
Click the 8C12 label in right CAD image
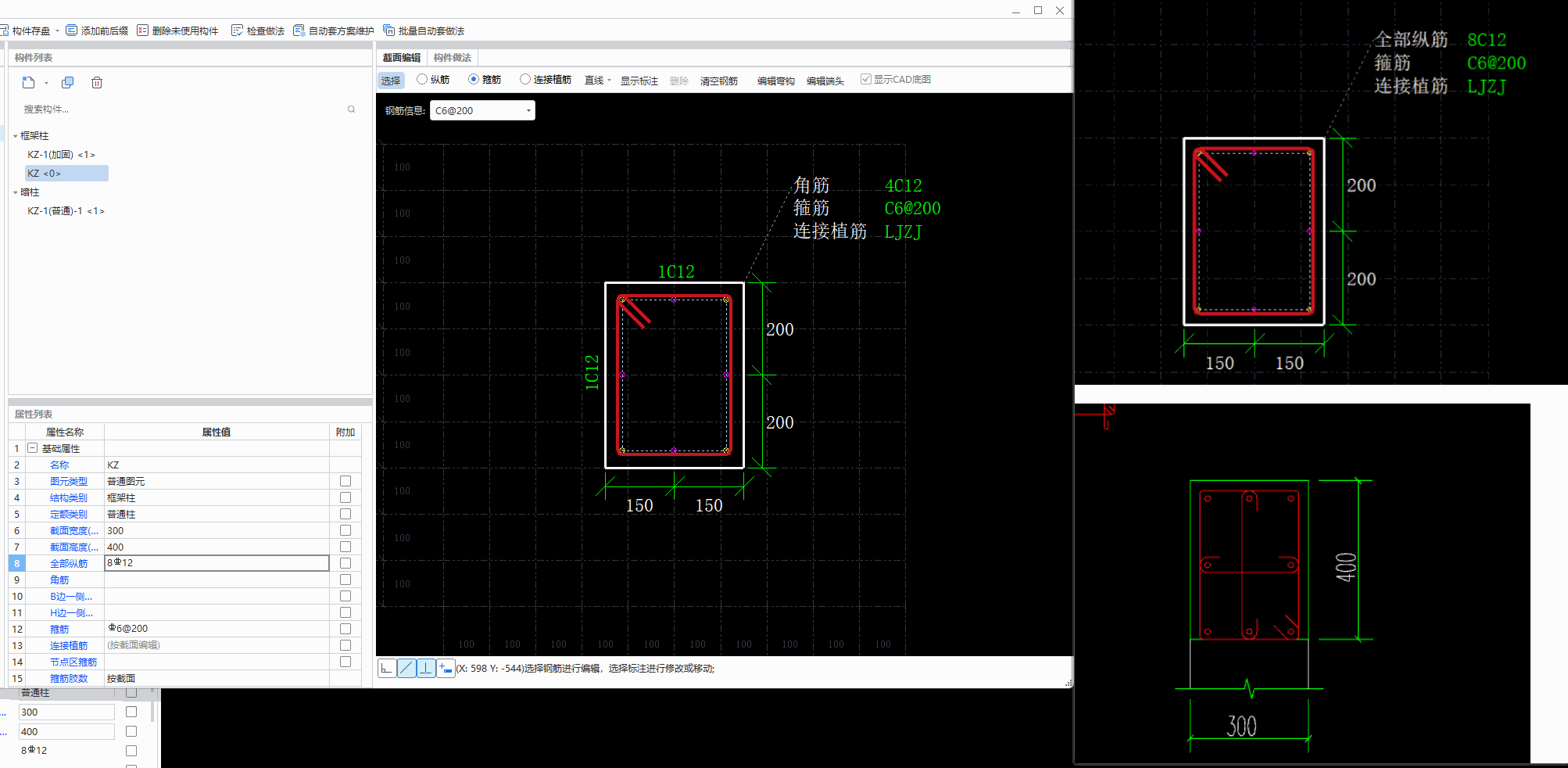1487,40
